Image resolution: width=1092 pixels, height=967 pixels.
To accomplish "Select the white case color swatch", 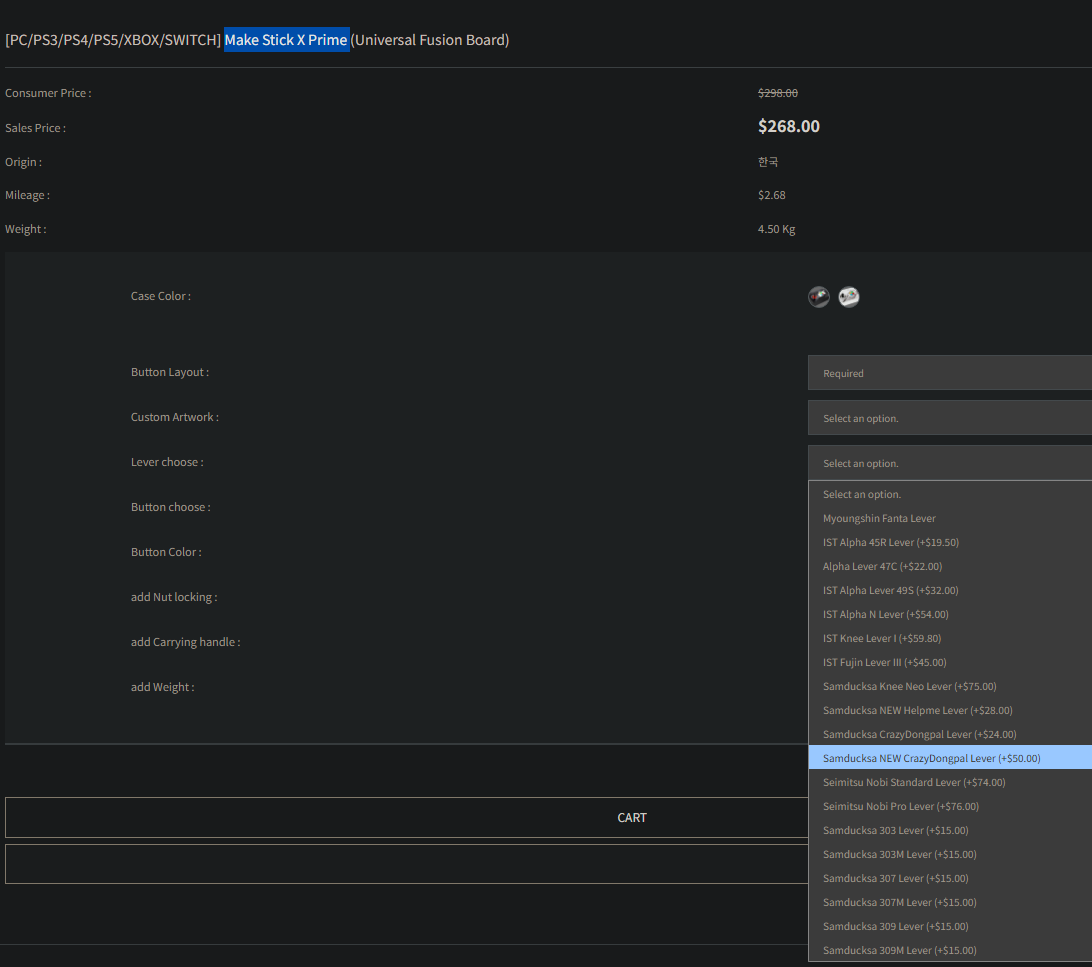I will (x=849, y=297).
